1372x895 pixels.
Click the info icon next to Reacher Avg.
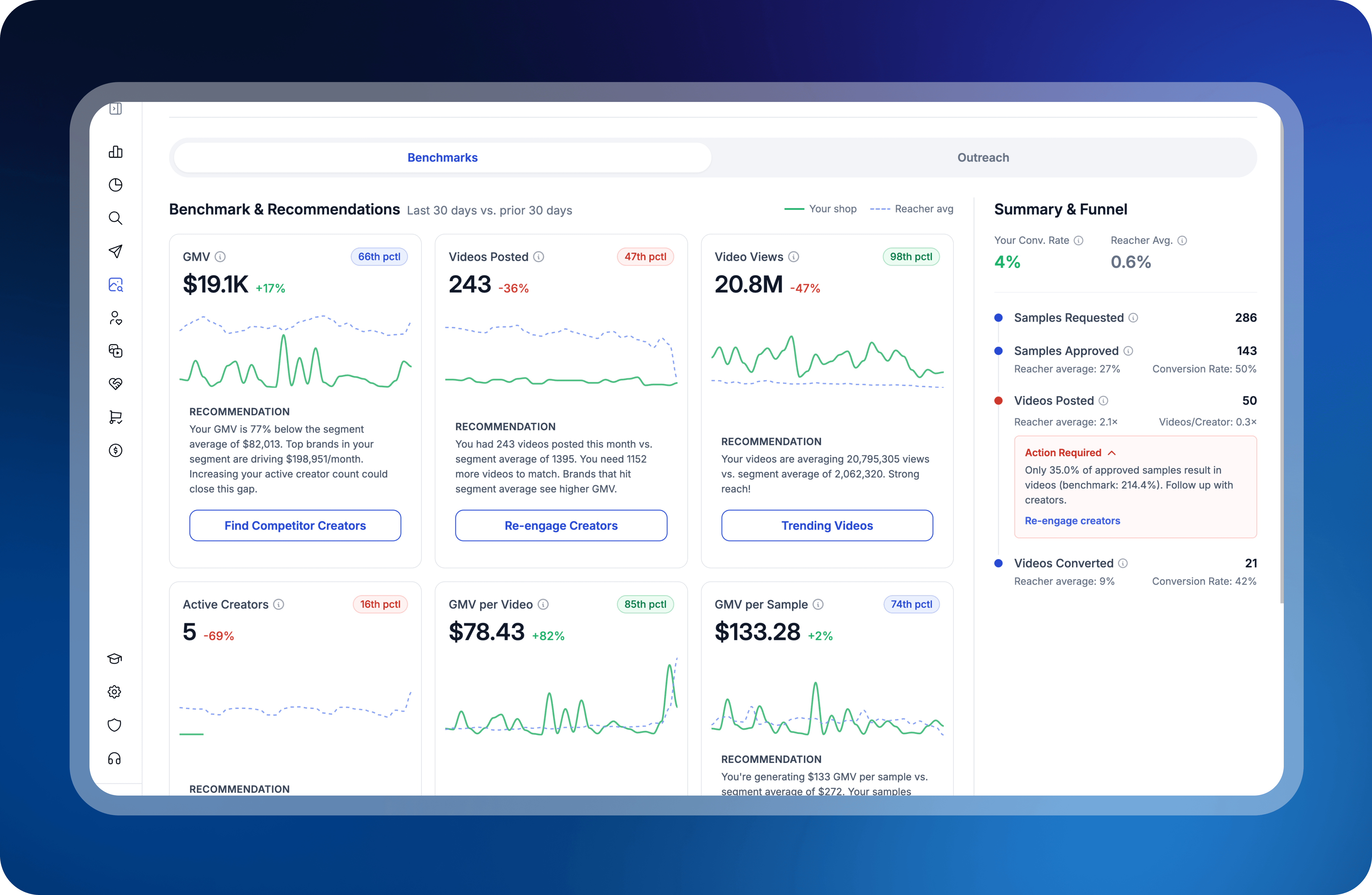[1182, 240]
